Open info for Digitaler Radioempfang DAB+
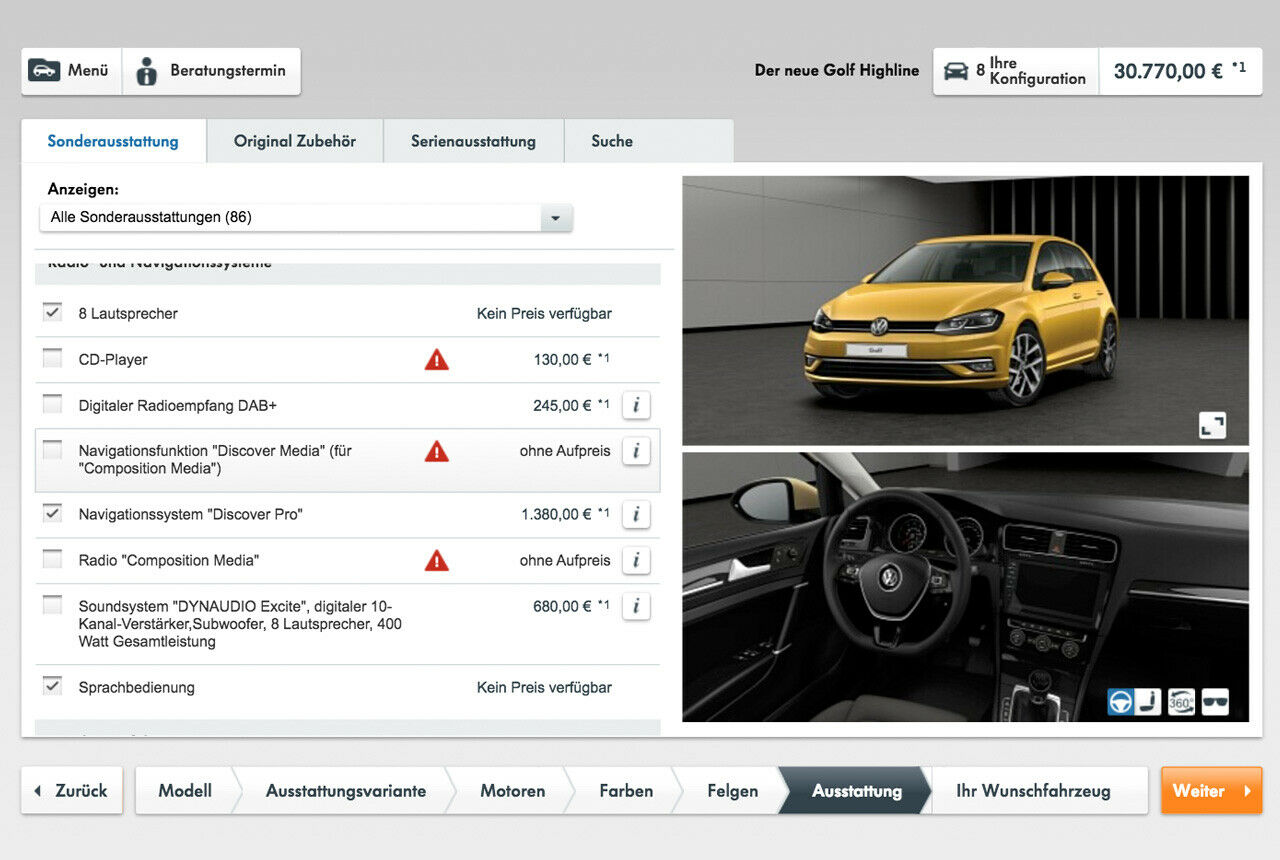Screen dimensions: 1280x860 636,406
